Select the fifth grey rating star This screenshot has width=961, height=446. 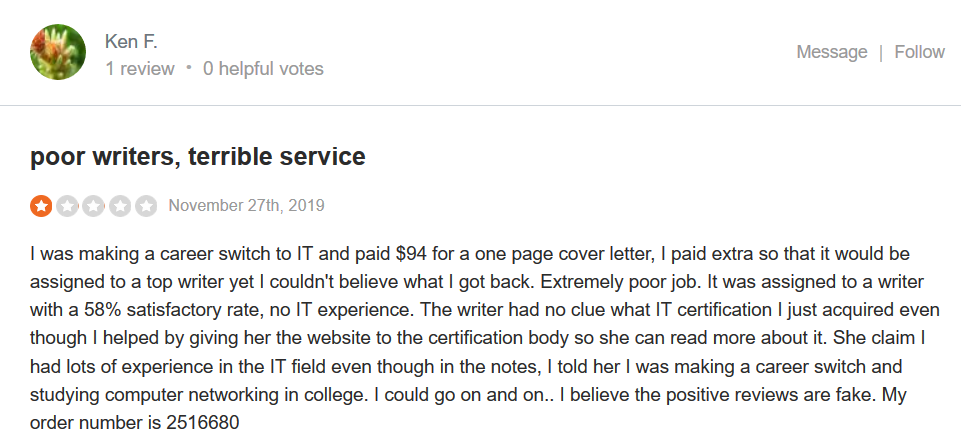coord(146,206)
